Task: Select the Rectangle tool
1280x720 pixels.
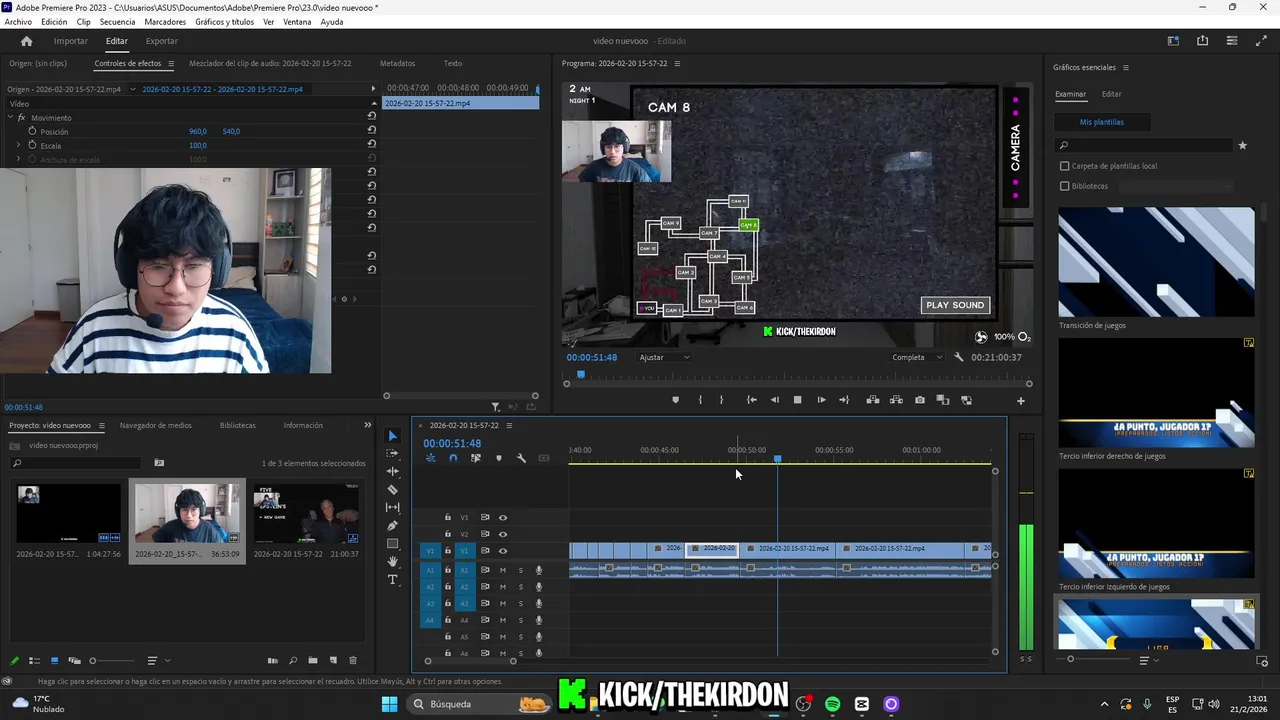Action: coord(392,544)
